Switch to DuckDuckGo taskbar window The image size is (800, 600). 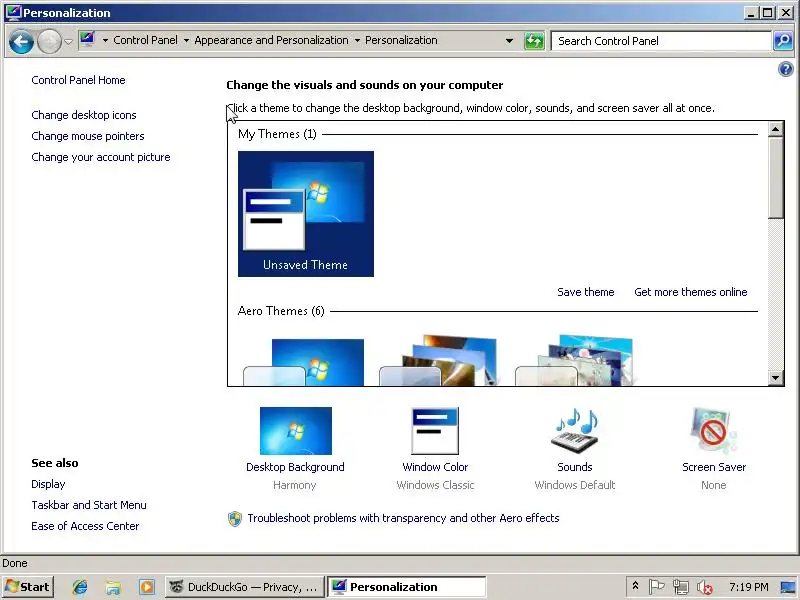coord(244,587)
